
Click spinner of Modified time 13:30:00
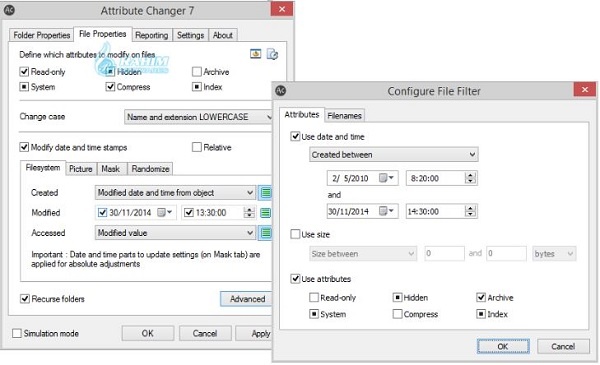click(x=249, y=212)
